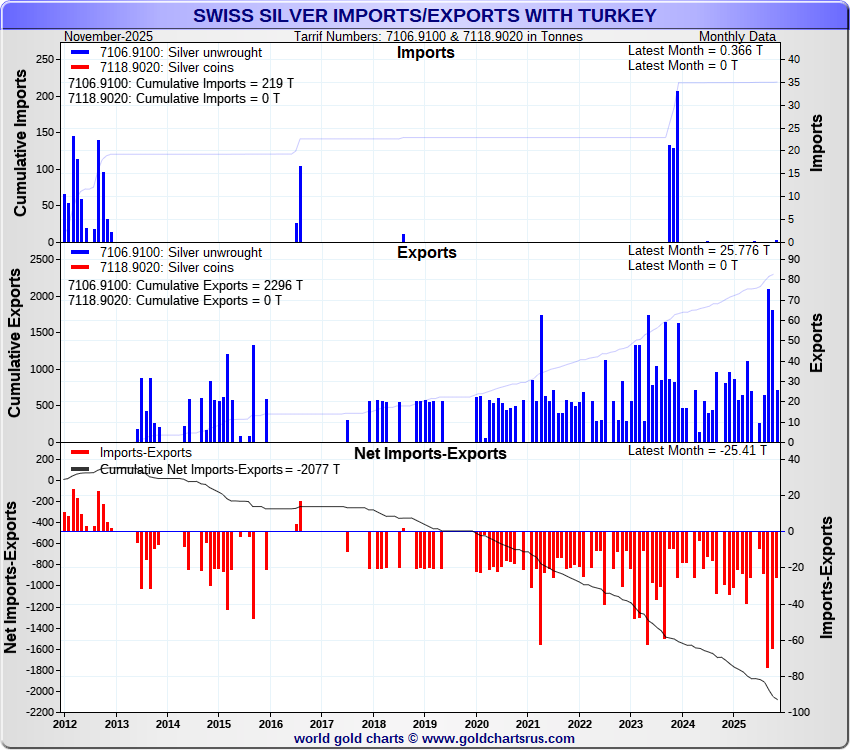Image resolution: width=850 pixels, height=750 pixels.
Task: Click '7118.9020: Cumulative Exports = 0 T' text
Action: click(x=175, y=301)
